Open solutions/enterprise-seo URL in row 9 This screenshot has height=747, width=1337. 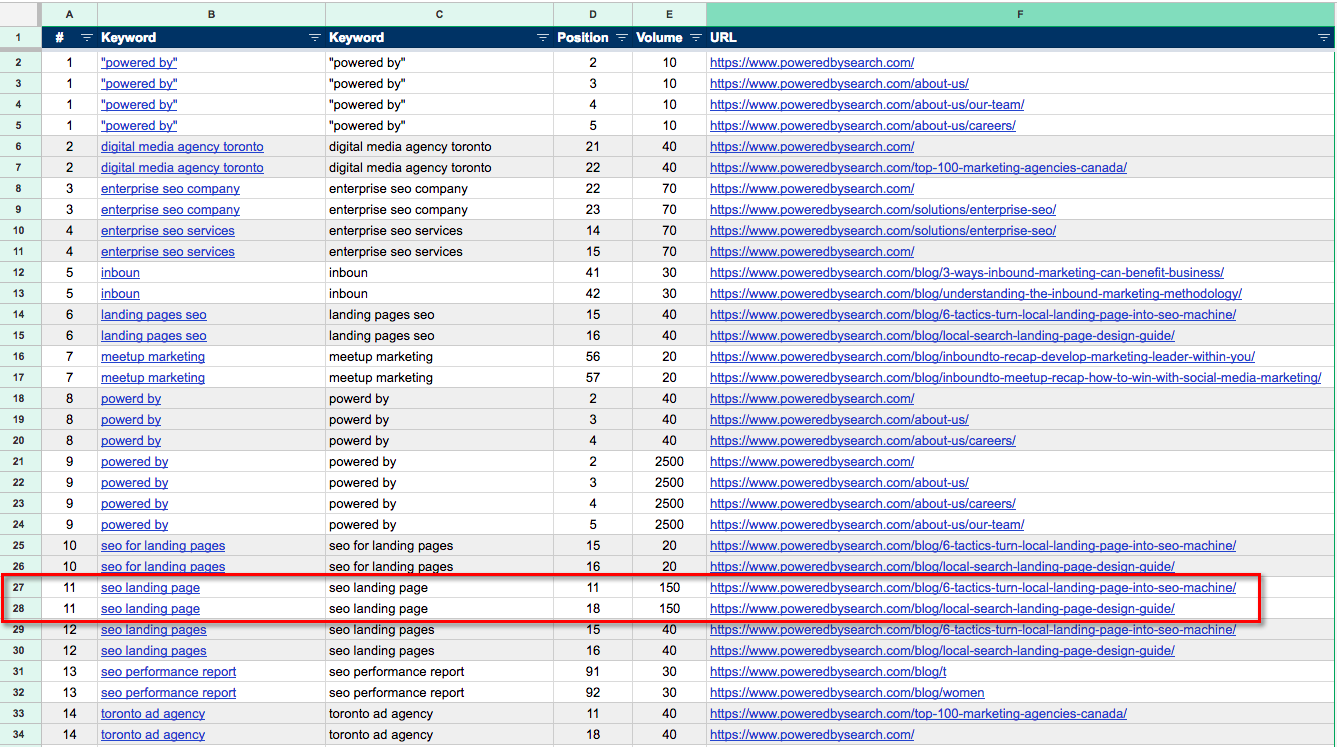(883, 210)
